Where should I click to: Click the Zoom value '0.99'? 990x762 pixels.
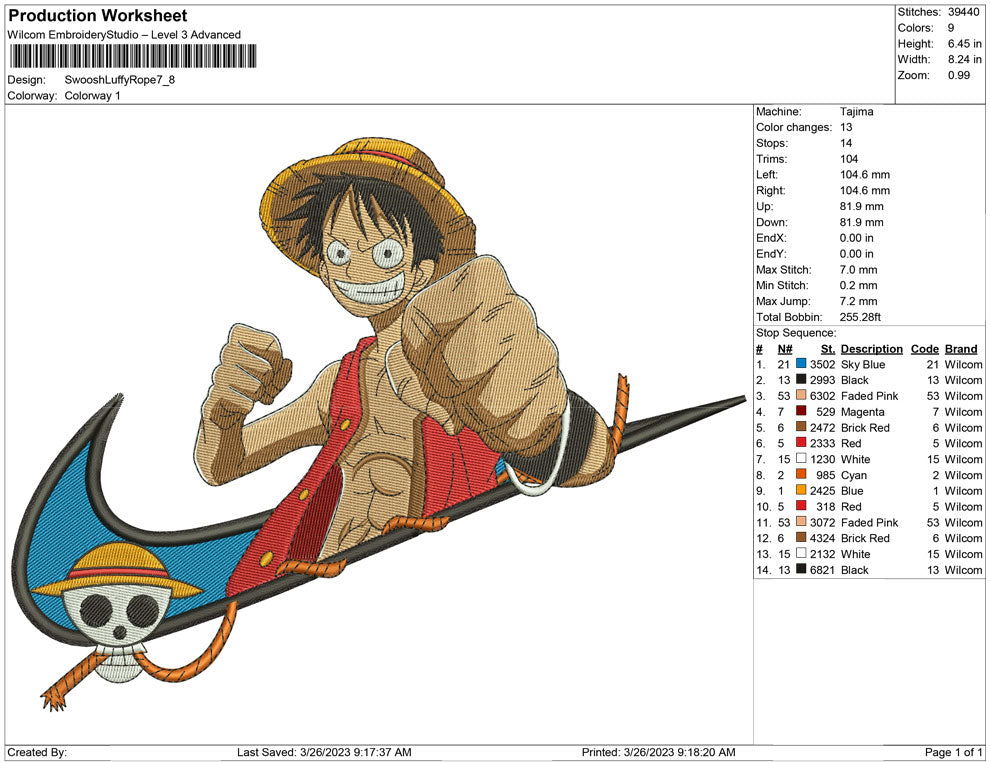(958, 75)
